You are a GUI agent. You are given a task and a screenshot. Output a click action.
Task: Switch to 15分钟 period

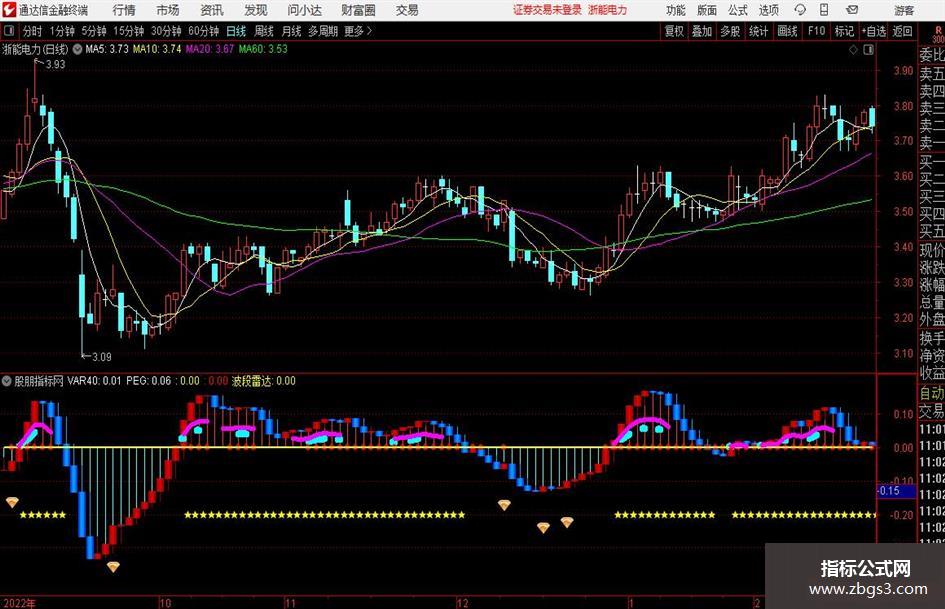pos(128,31)
